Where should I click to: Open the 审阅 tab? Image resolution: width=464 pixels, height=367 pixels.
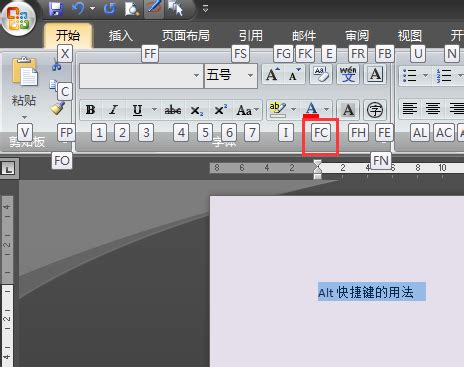point(357,35)
